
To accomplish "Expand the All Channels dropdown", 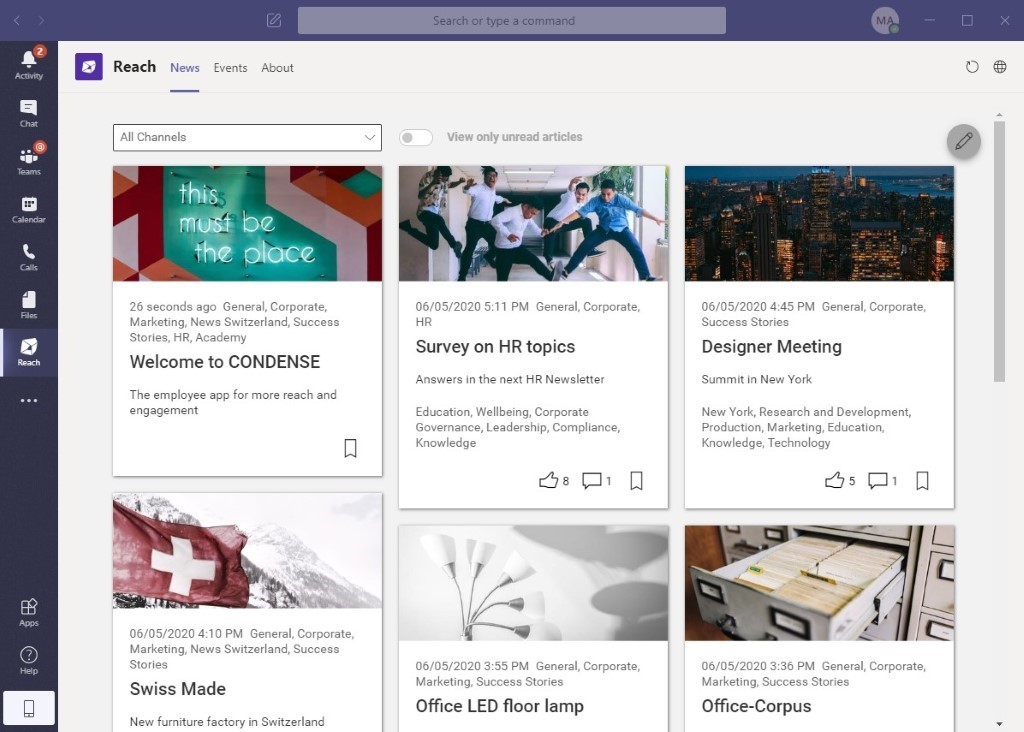I will pos(248,137).
